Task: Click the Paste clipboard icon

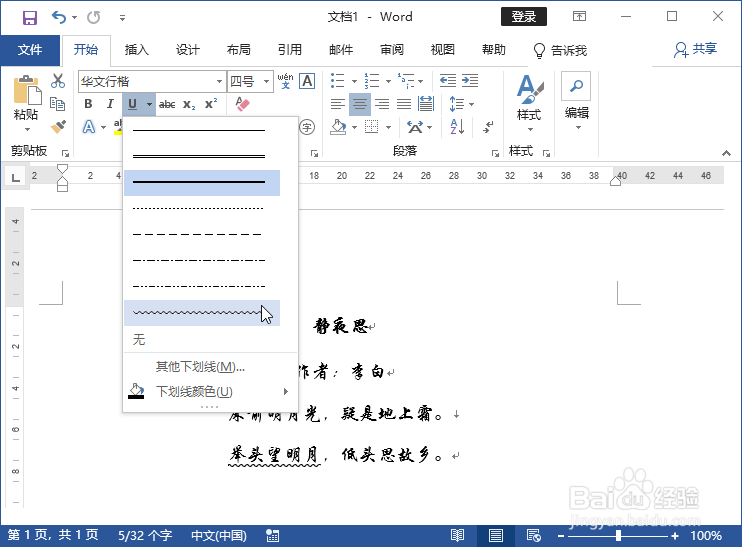Action: click(x=26, y=90)
